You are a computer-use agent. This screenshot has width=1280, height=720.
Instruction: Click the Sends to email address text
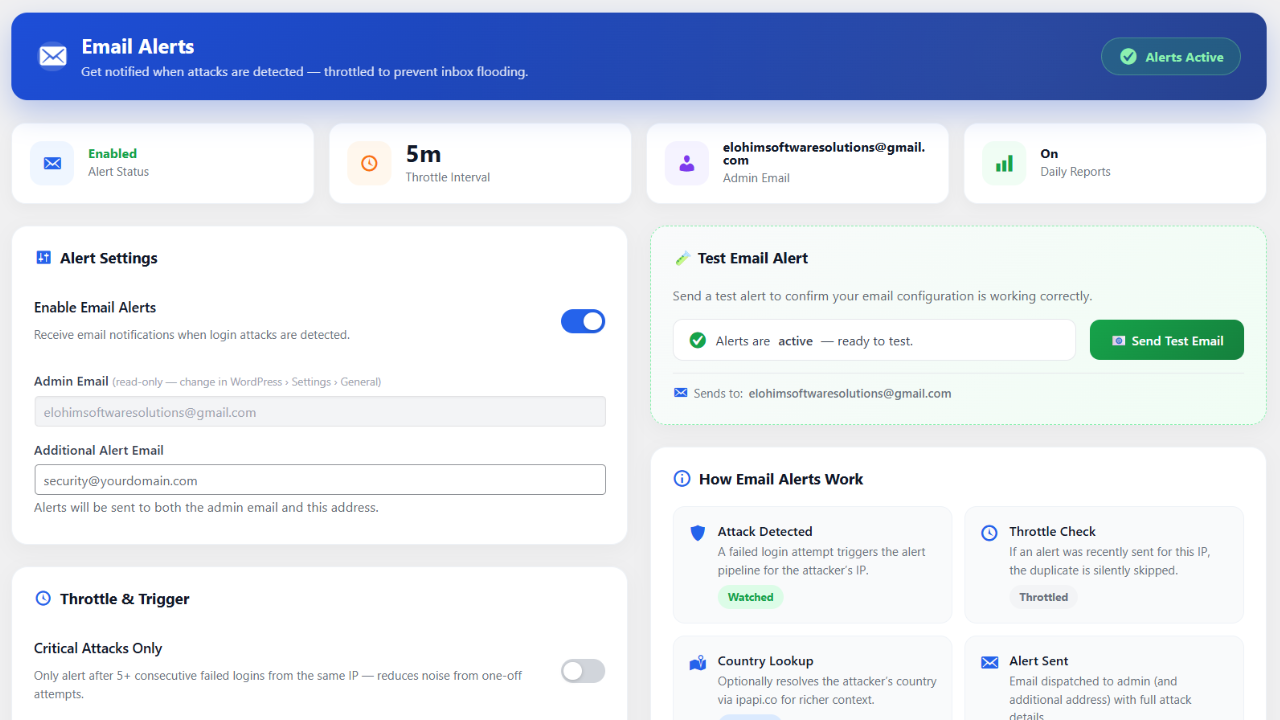click(x=850, y=393)
